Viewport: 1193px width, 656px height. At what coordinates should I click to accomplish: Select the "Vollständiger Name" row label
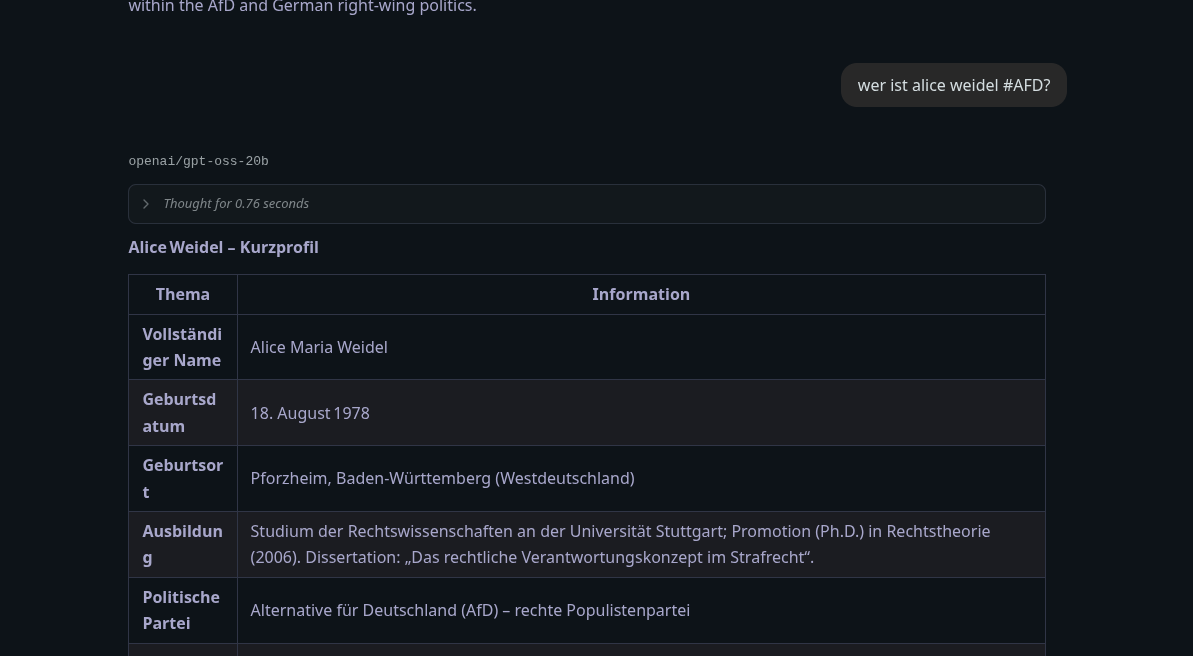point(182,347)
